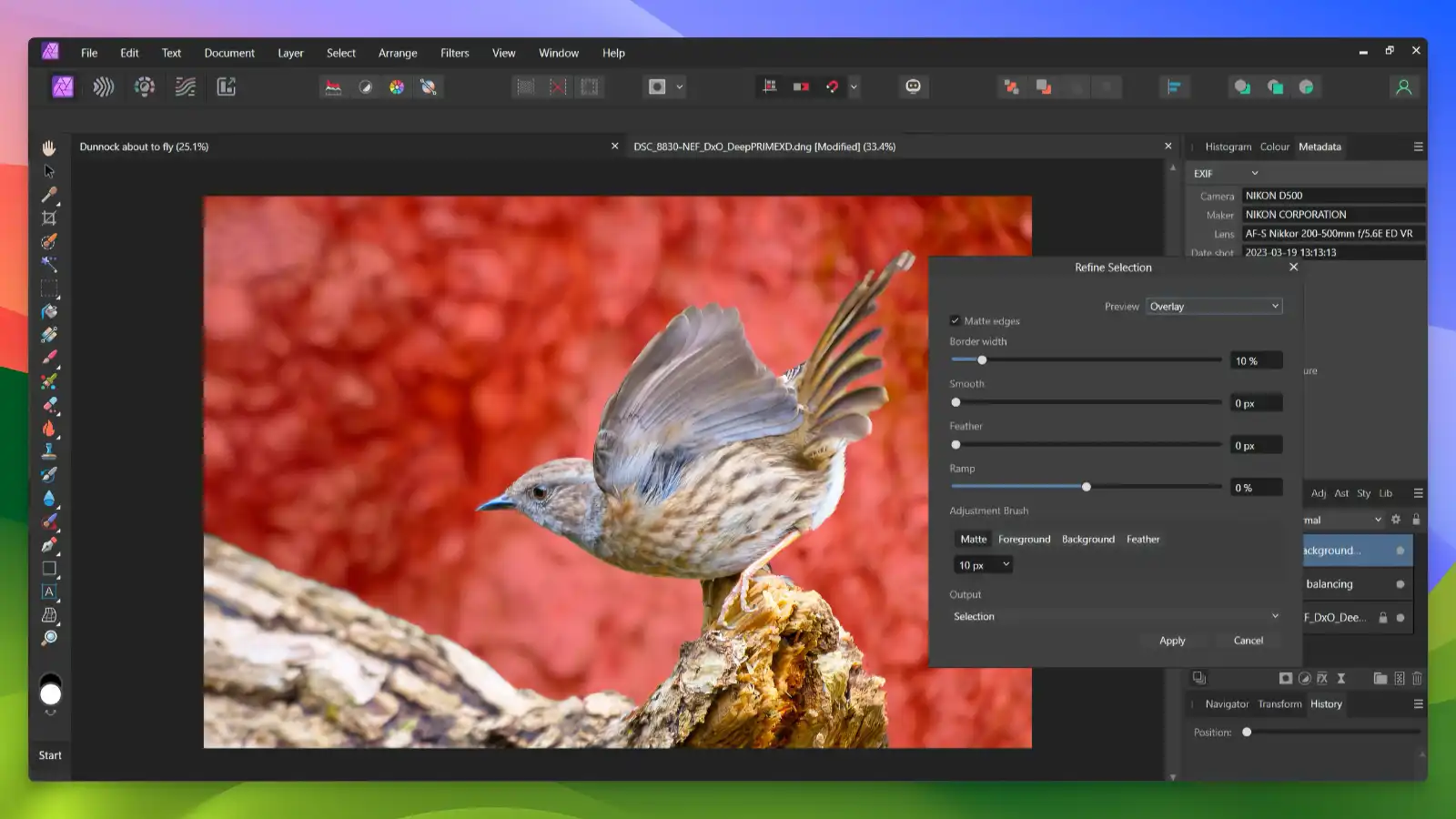The width and height of the screenshot is (1456, 819).
Task: Select the Zoom tool at toolbar bottom
Action: [50, 637]
